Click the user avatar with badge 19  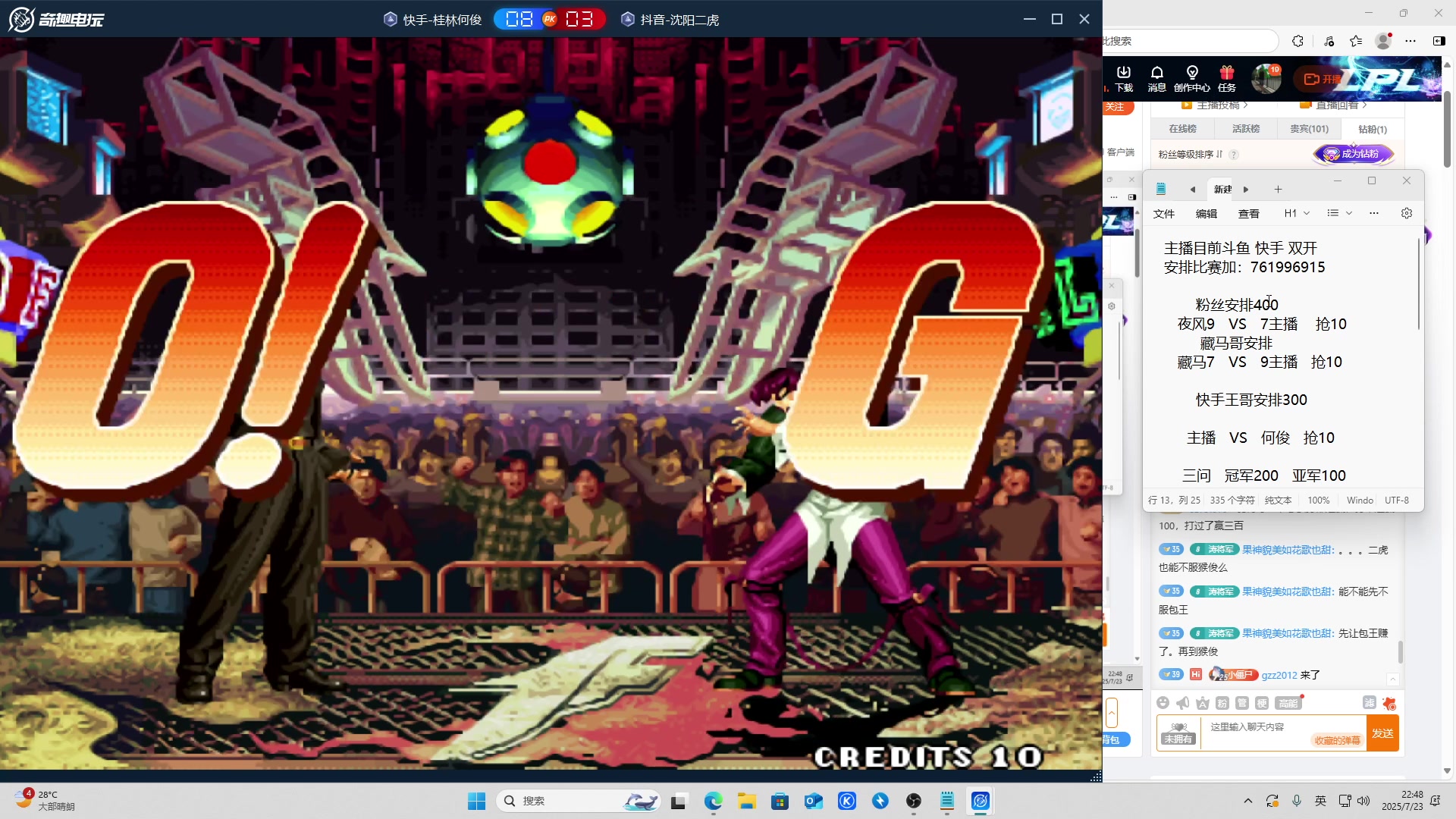[x=1266, y=78]
